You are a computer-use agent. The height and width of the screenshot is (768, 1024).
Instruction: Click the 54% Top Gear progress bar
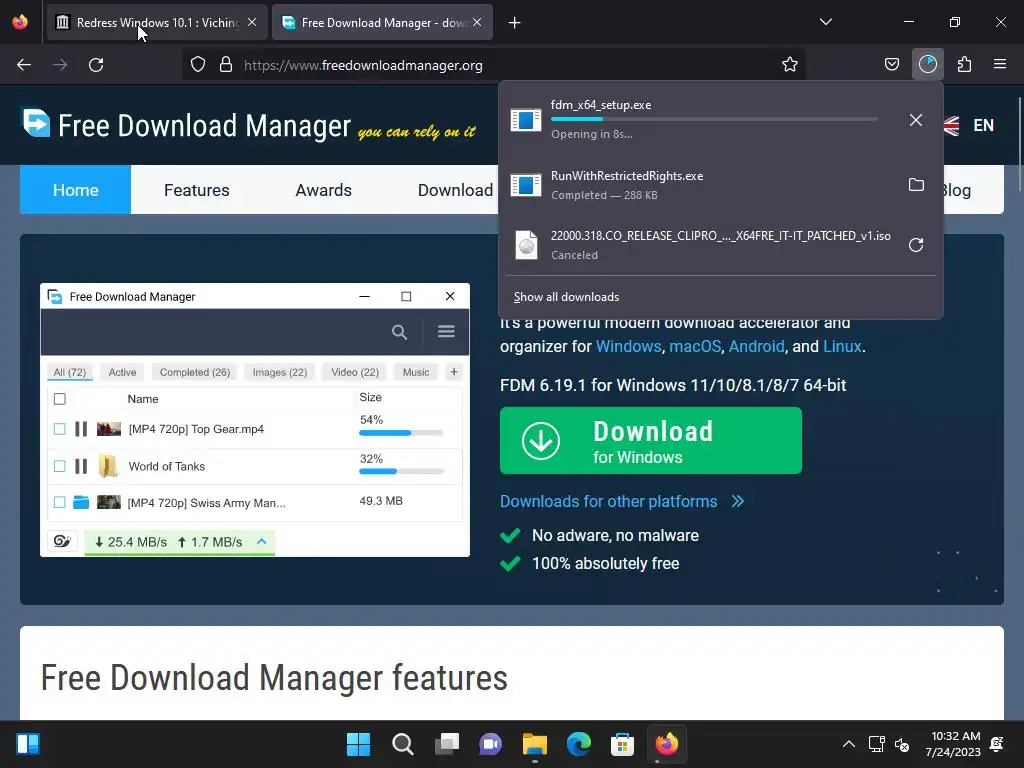pos(401,433)
